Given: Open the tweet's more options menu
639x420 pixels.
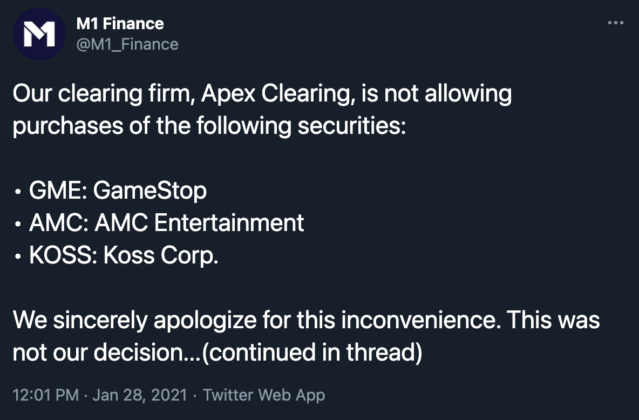Looking at the screenshot, I should [x=617, y=24].
